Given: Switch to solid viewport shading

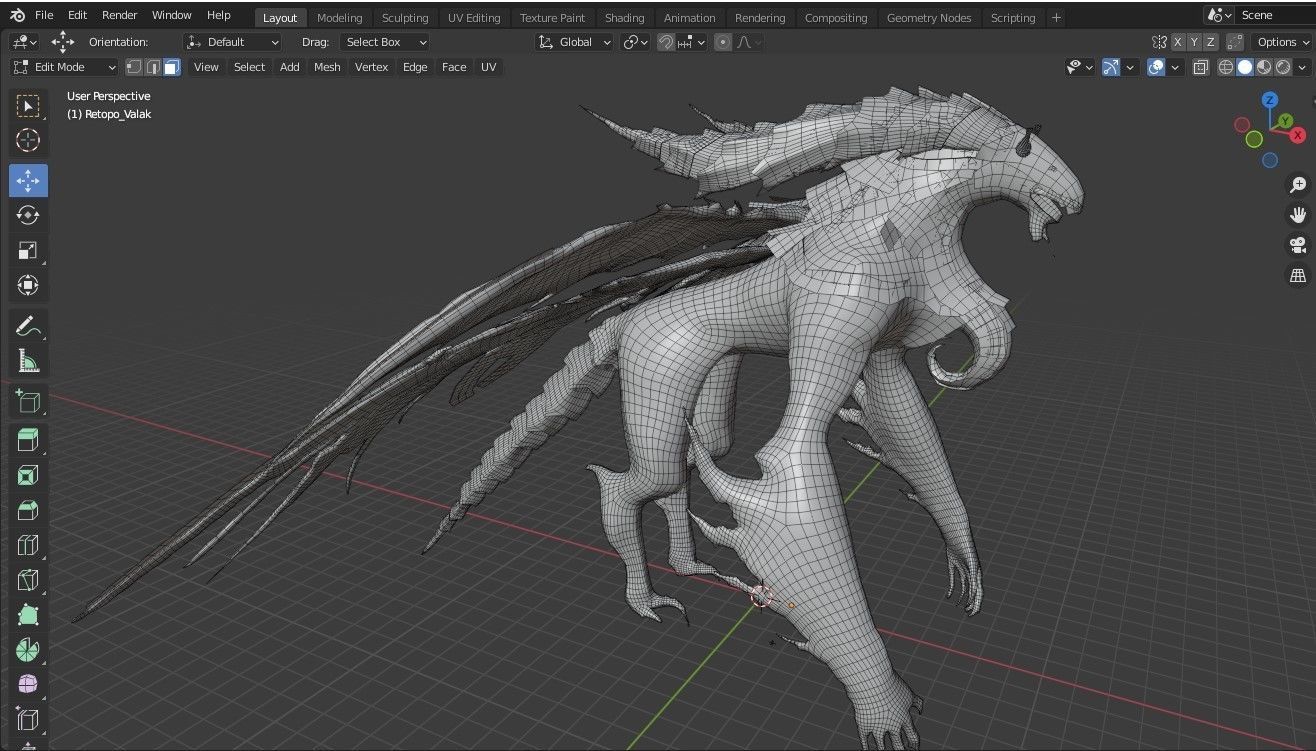Looking at the screenshot, I should [x=1245, y=67].
